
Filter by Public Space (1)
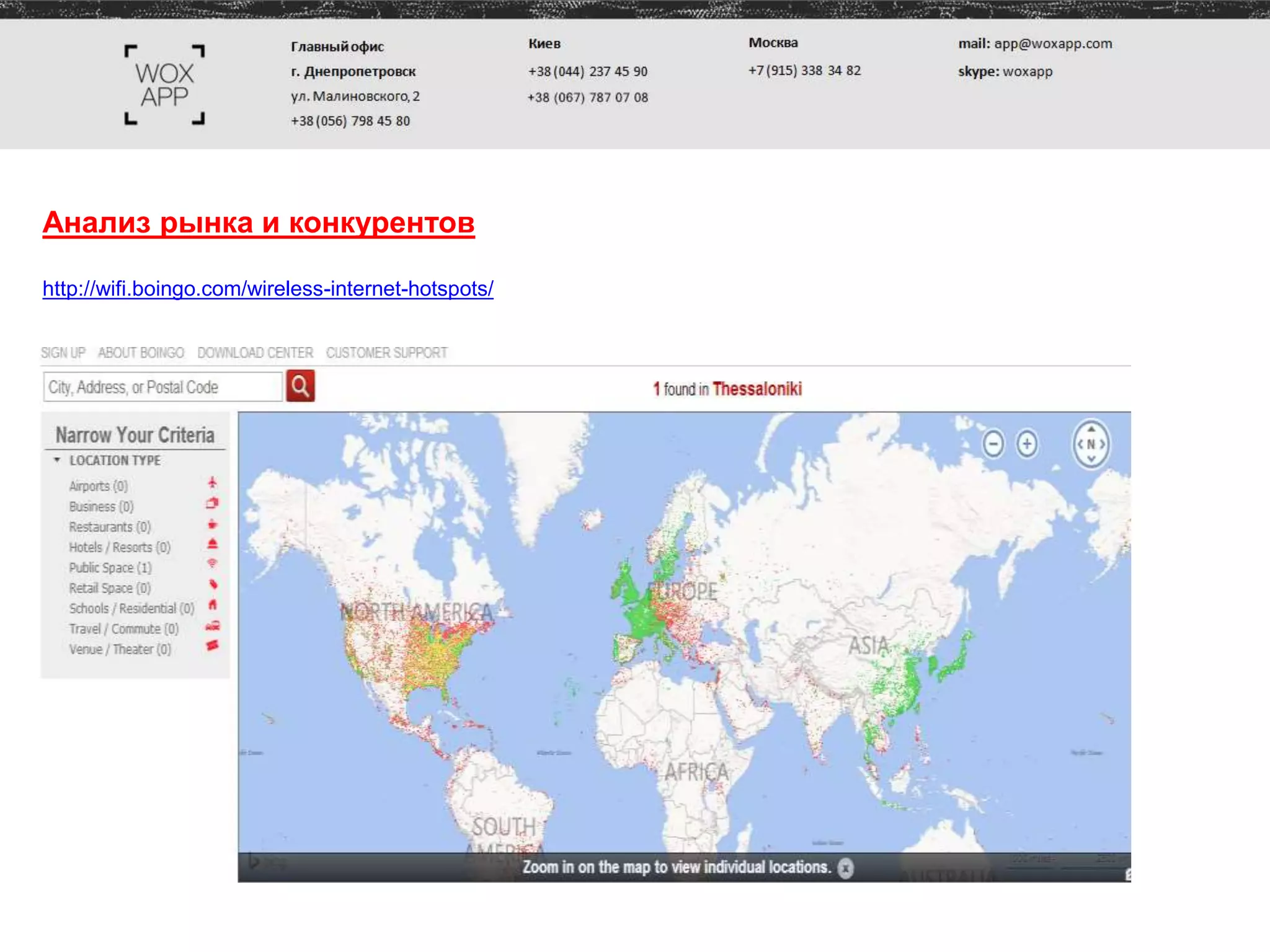[110, 568]
